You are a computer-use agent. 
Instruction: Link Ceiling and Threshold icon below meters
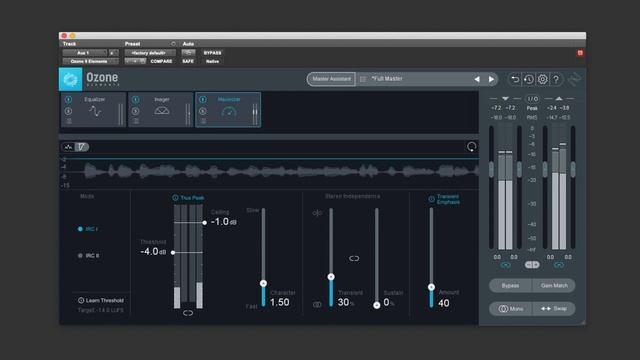pyautogui.click(x=188, y=313)
